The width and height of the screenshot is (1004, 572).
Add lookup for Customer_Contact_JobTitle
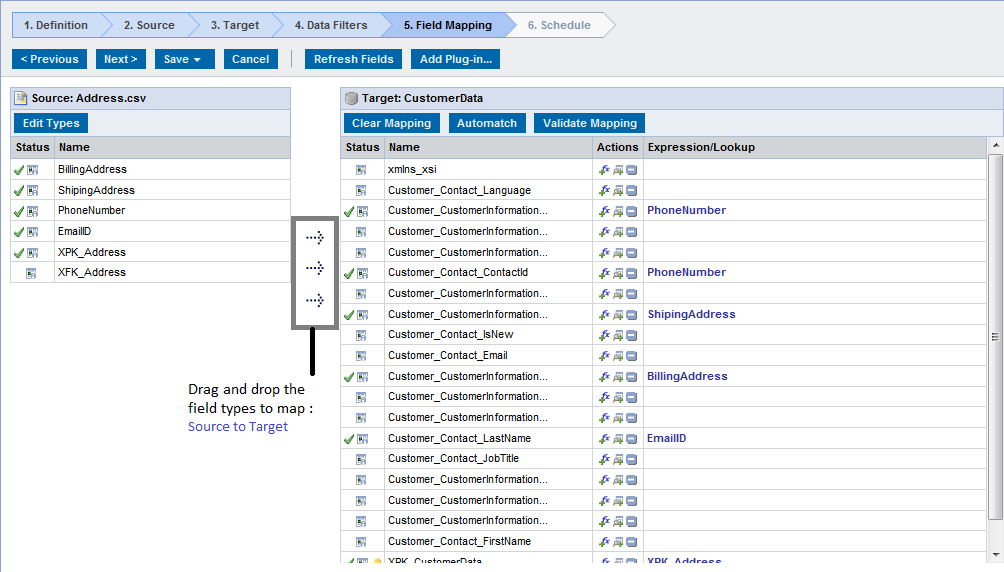click(618, 460)
